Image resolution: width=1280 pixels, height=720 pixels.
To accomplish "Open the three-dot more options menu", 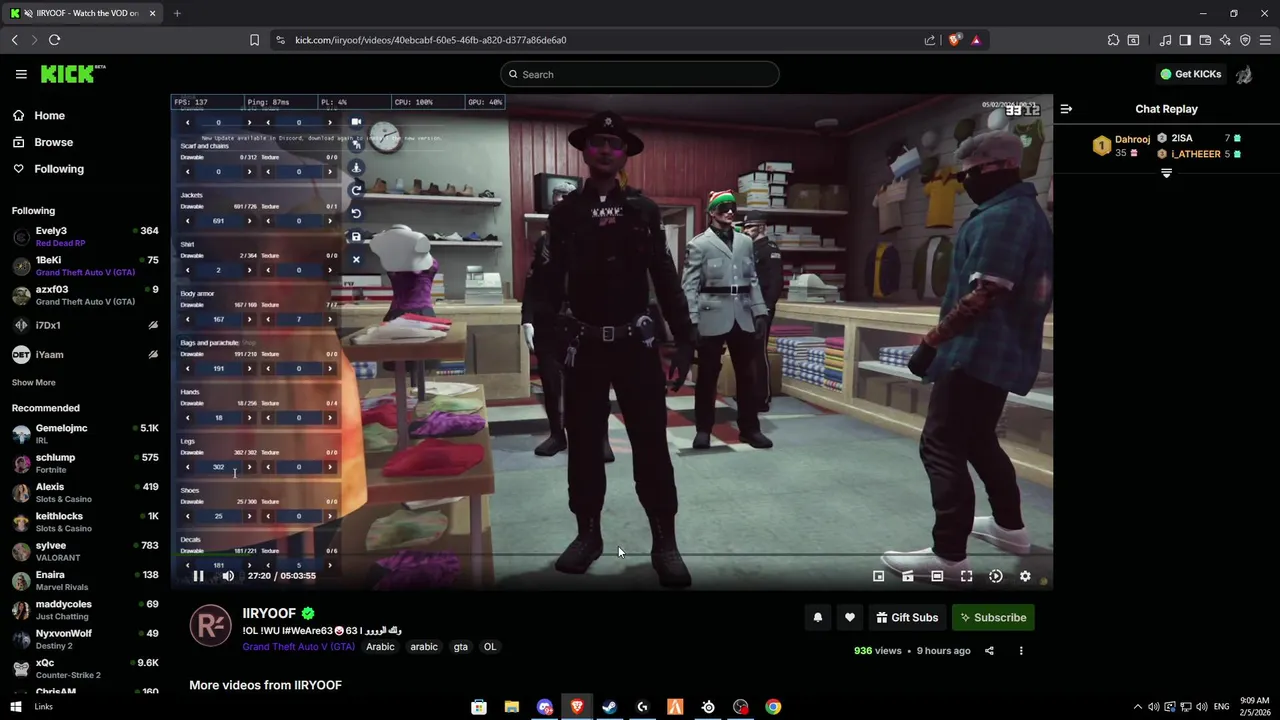I will coord(1021,651).
